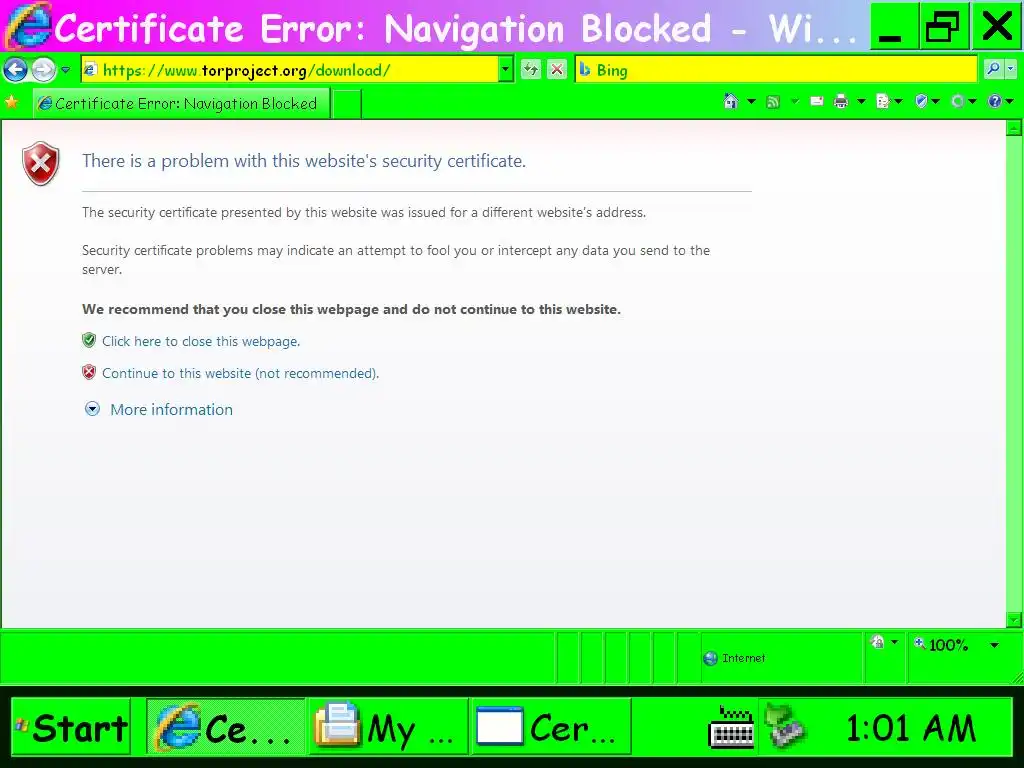
Task: Open the Start menu
Action: tap(71, 727)
